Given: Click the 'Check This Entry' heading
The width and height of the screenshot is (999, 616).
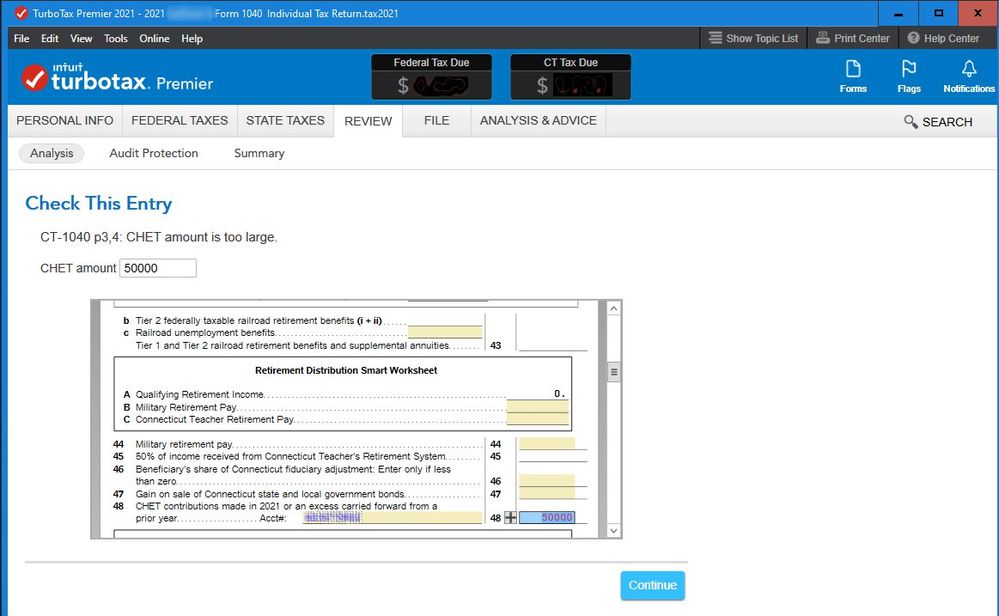Looking at the screenshot, I should (x=99, y=203).
